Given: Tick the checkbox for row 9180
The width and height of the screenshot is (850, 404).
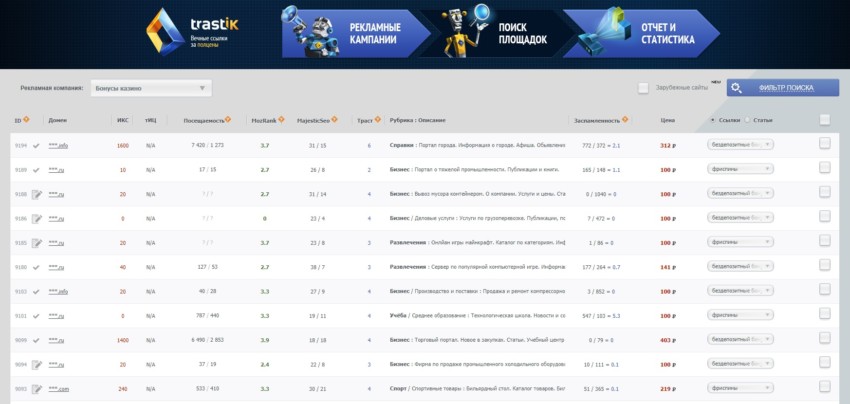Looking at the screenshot, I should pos(825,265).
